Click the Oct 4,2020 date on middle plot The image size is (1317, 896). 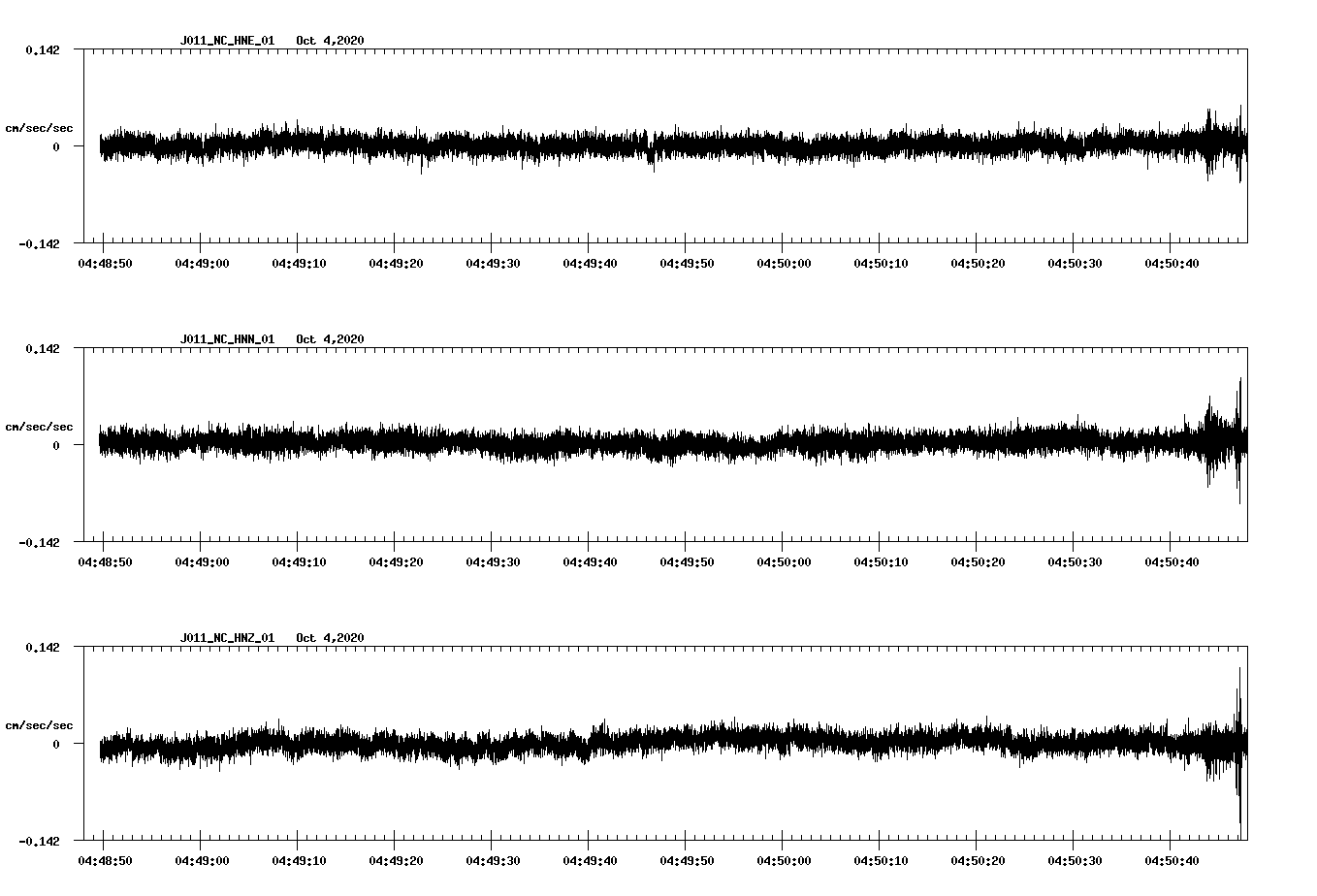pyautogui.click(x=331, y=339)
